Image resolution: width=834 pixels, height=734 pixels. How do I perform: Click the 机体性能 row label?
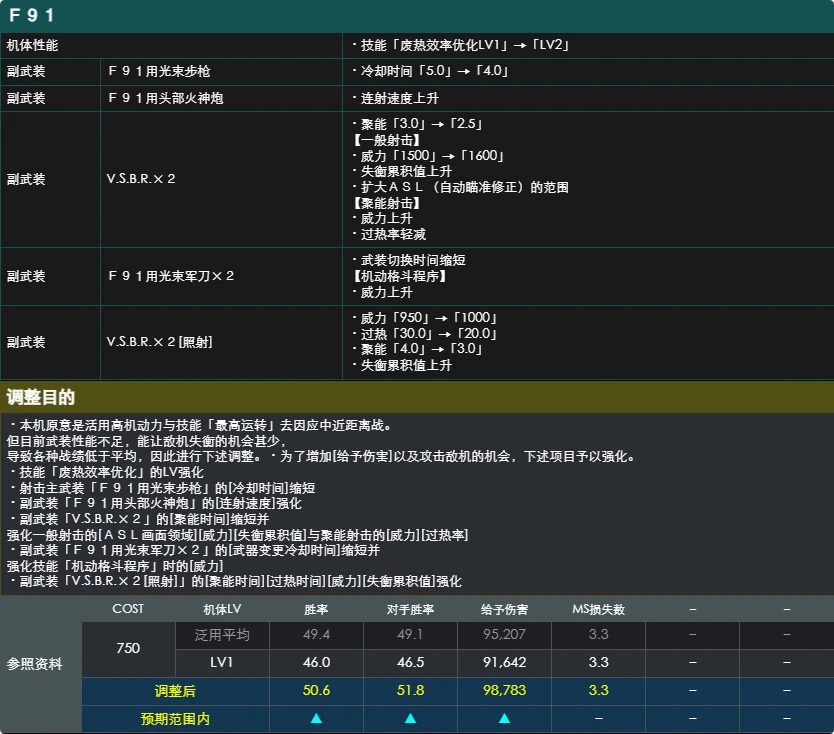[x=32, y=45]
